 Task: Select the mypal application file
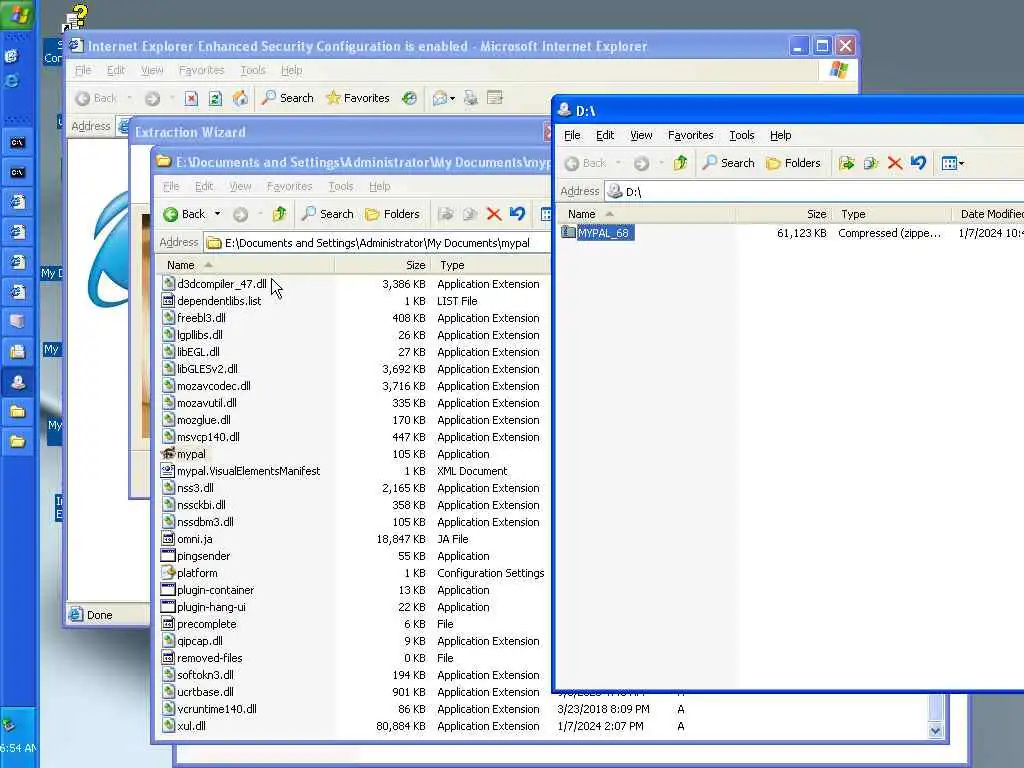click(184, 454)
